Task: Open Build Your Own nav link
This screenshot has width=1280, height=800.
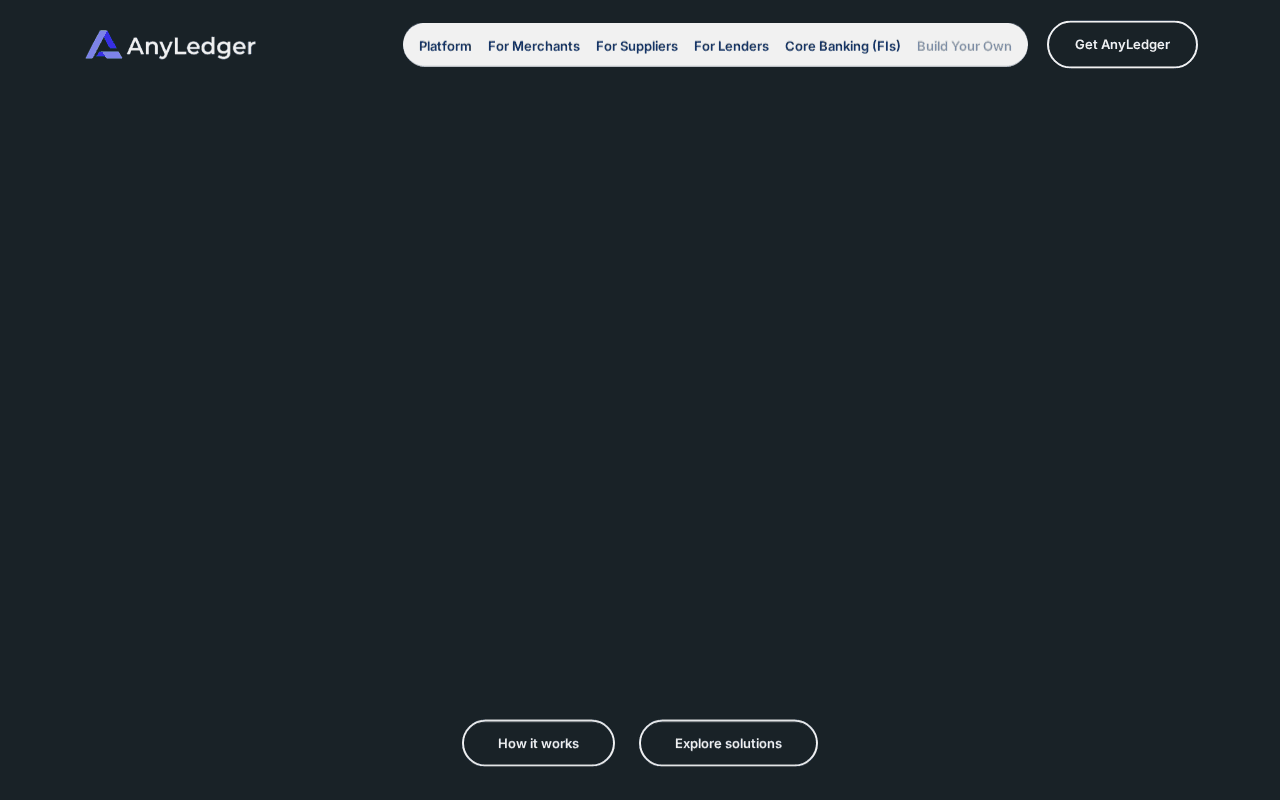Action: point(964,46)
